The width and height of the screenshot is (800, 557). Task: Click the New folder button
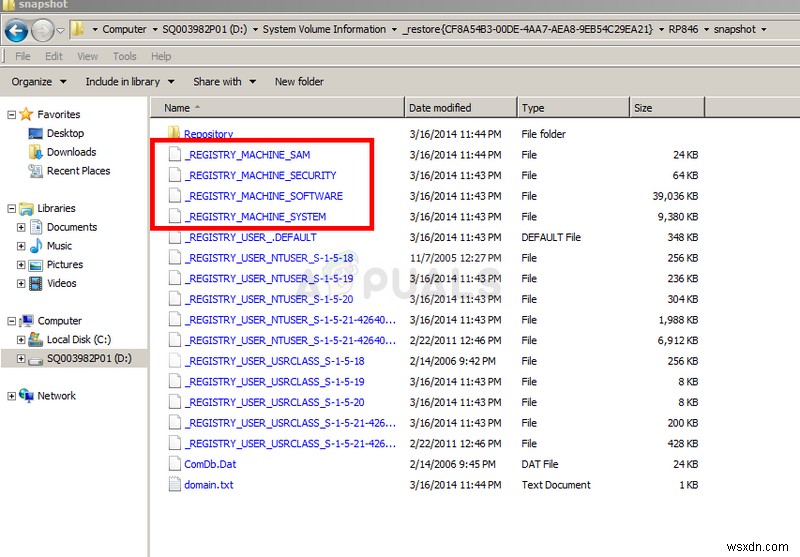click(x=299, y=82)
